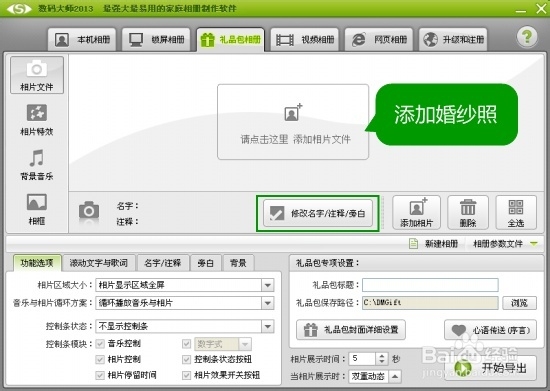Screen dimensions: 550x391
Task: Toggle 相片控制 checkbox
Action: coord(100,359)
